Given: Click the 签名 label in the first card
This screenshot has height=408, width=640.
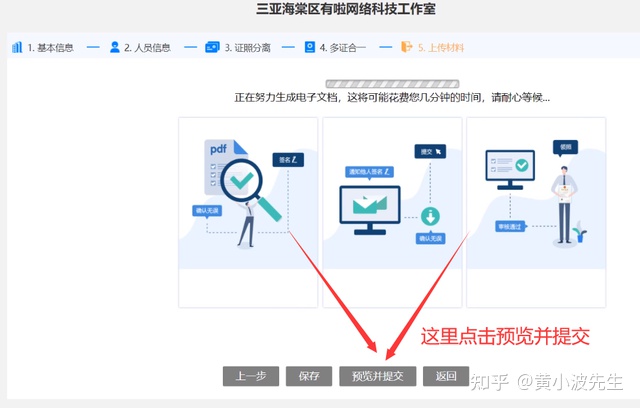Looking at the screenshot, I should point(288,160).
